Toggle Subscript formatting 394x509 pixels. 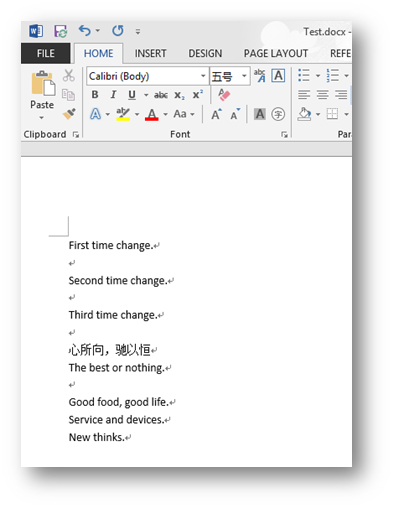(179, 95)
